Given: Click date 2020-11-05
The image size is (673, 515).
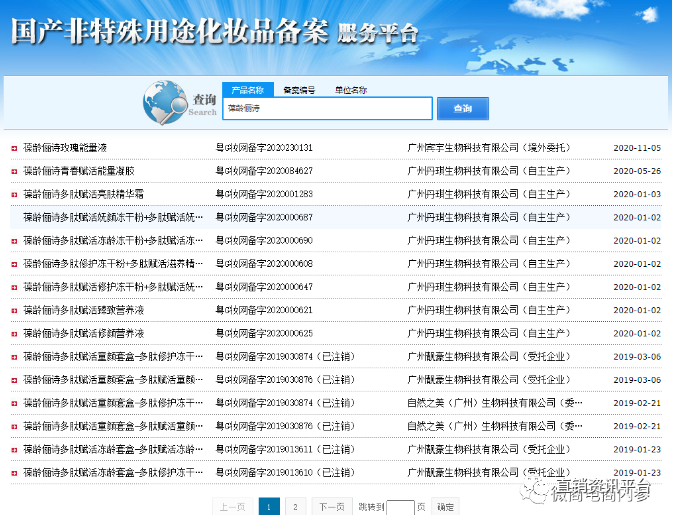Looking at the screenshot, I should coord(637,148).
